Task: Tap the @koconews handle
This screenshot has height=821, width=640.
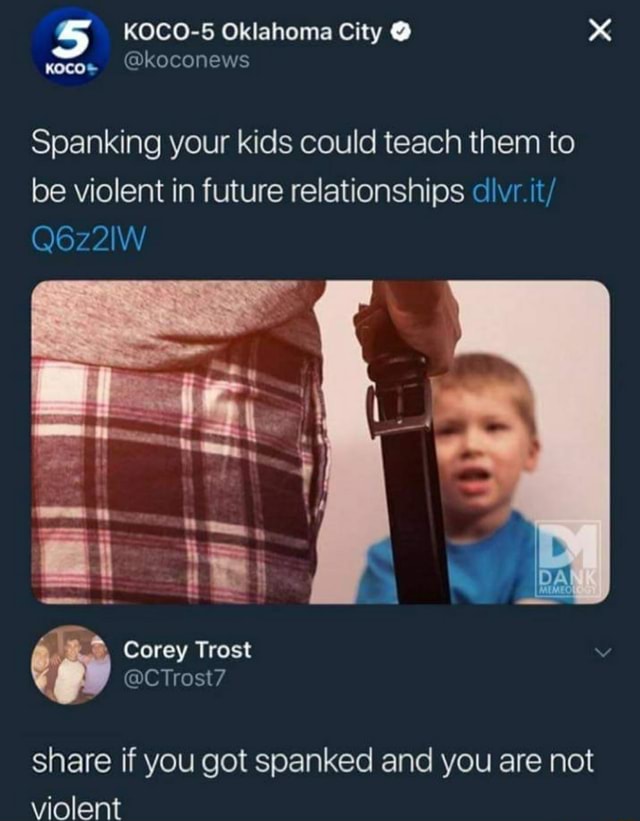Action: pos(186,60)
